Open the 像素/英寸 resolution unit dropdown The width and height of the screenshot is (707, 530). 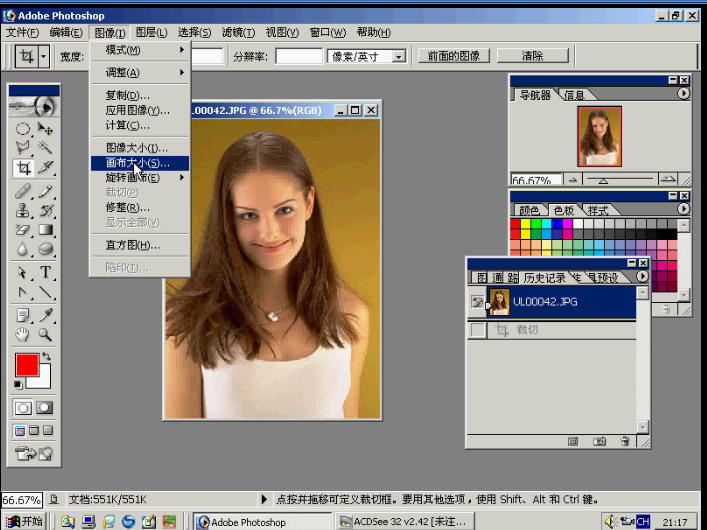pos(398,57)
